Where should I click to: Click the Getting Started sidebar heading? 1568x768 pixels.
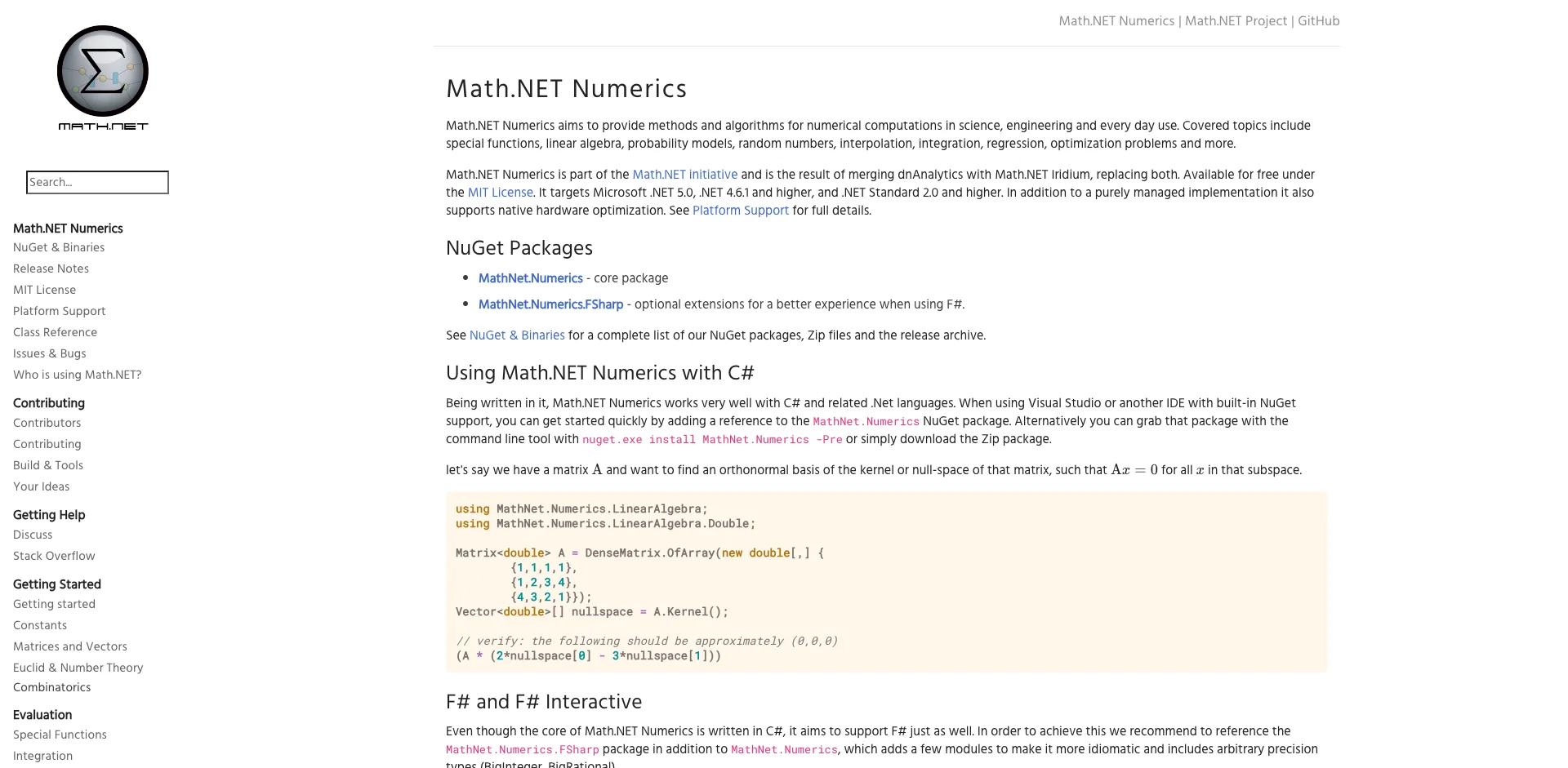[x=57, y=584]
